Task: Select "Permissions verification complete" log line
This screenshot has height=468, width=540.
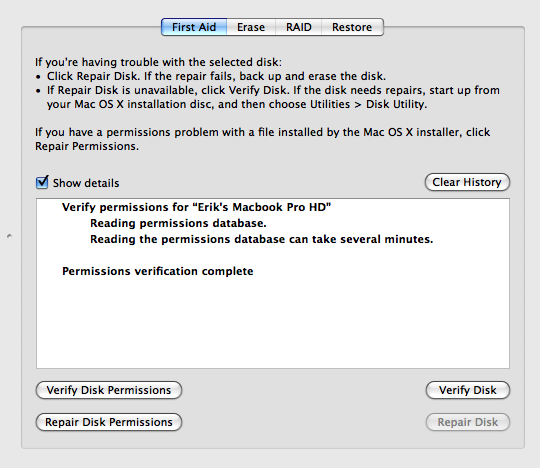Action: [x=158, y=271]
